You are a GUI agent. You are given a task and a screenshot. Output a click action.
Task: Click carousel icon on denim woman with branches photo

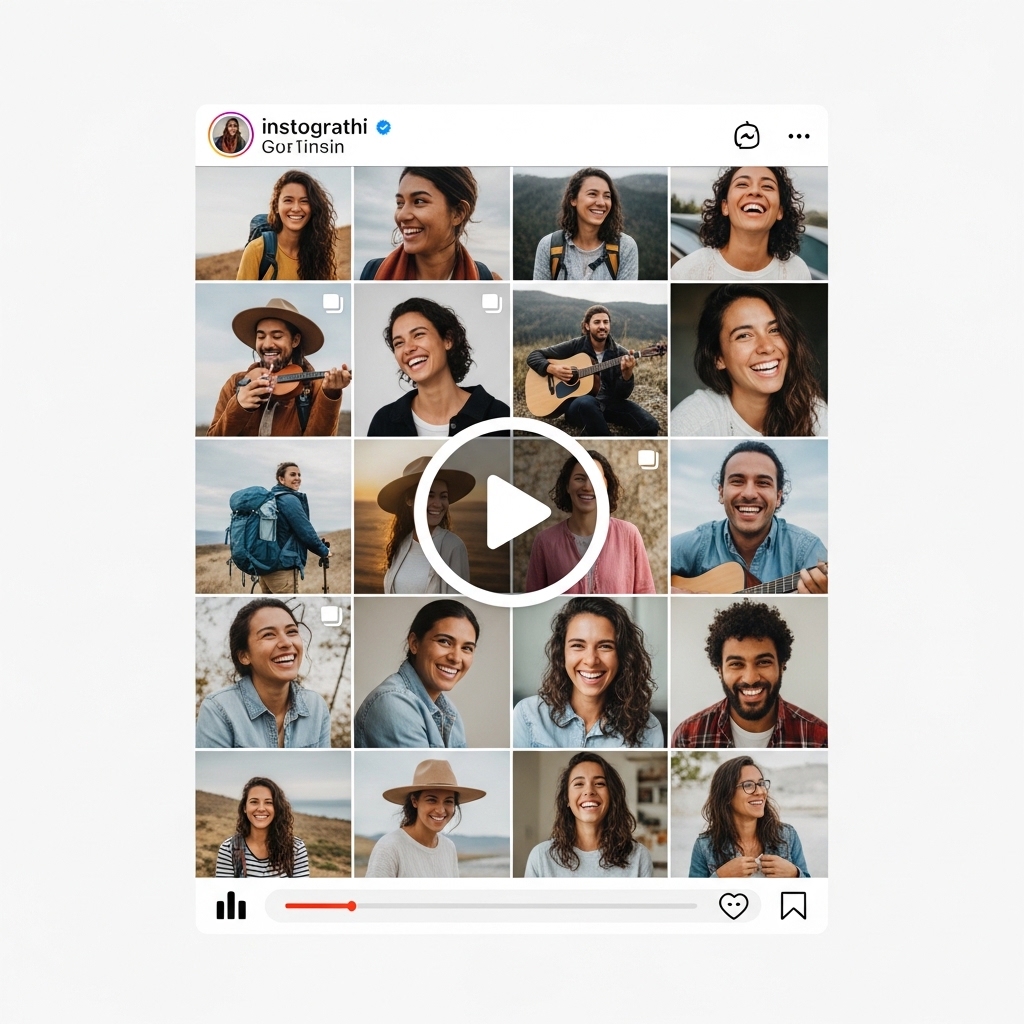(x=333, y=615)
